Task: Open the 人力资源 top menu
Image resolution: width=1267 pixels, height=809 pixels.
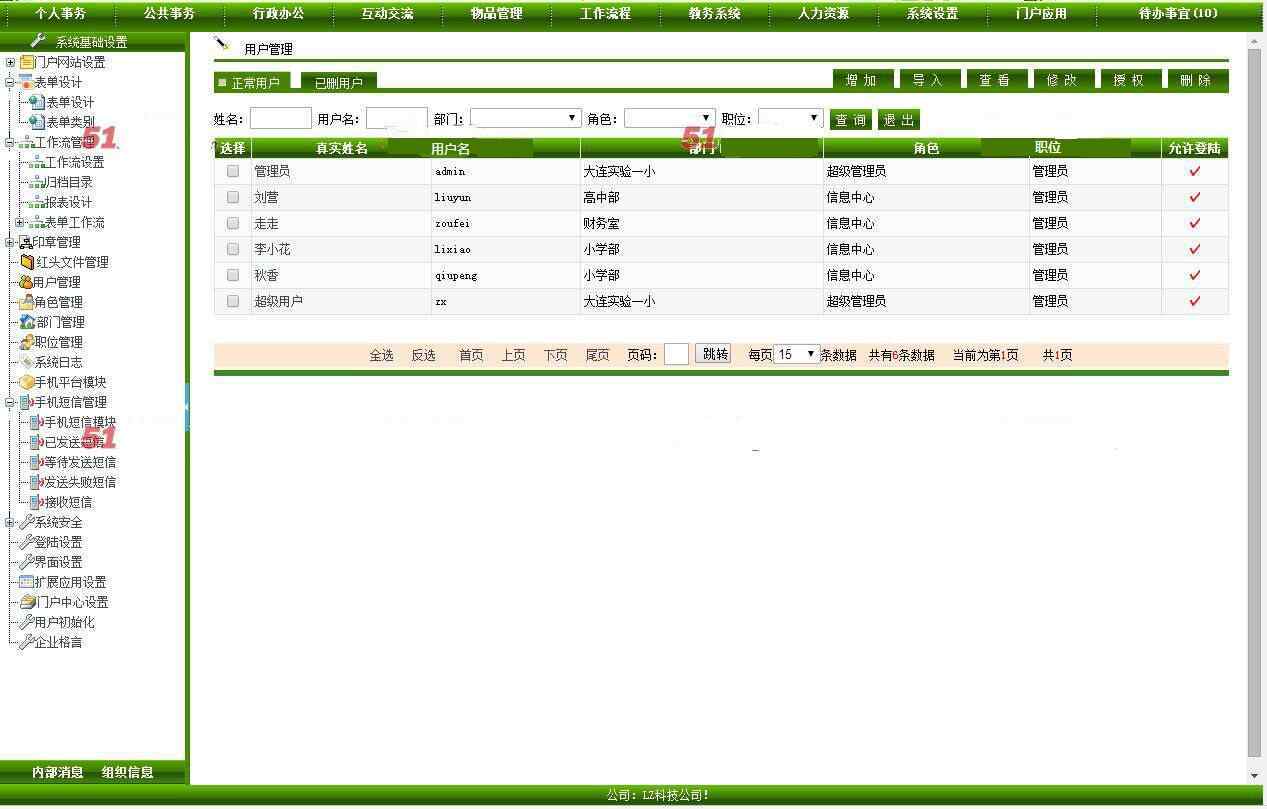Action: tap(823, 14)
